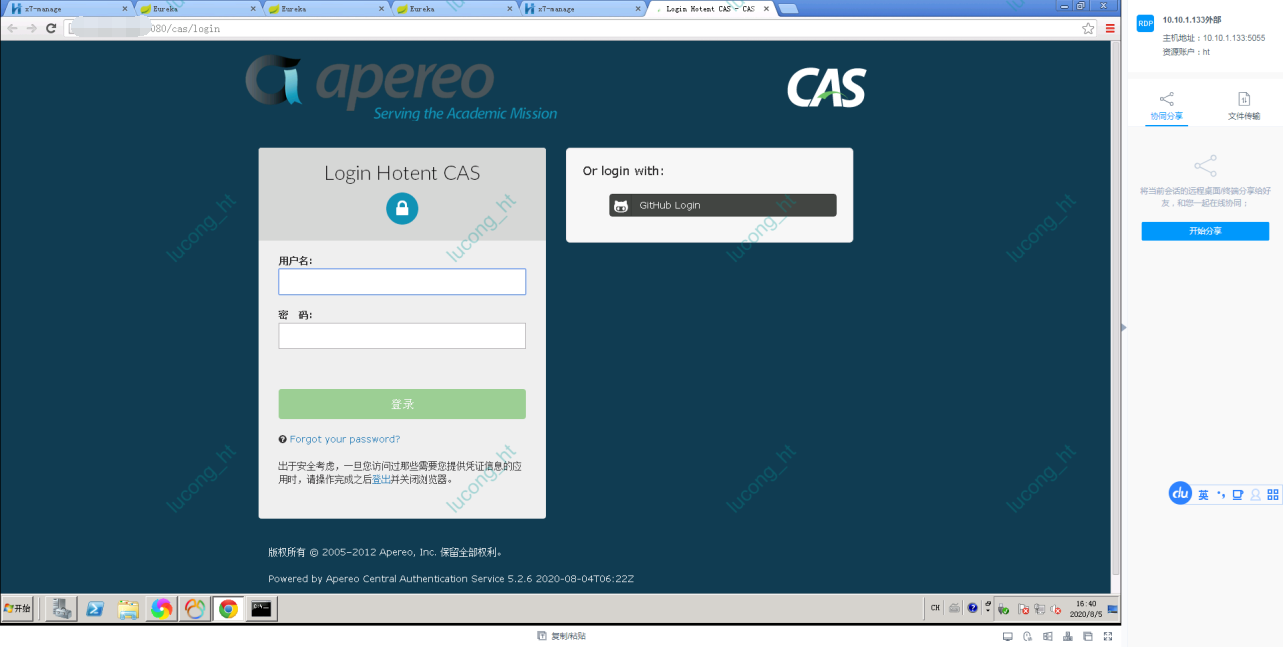Screen dimensions: 1283x647
Task: Switch to the 文件传输 file transfer tab
Action: pos(1244,107)
